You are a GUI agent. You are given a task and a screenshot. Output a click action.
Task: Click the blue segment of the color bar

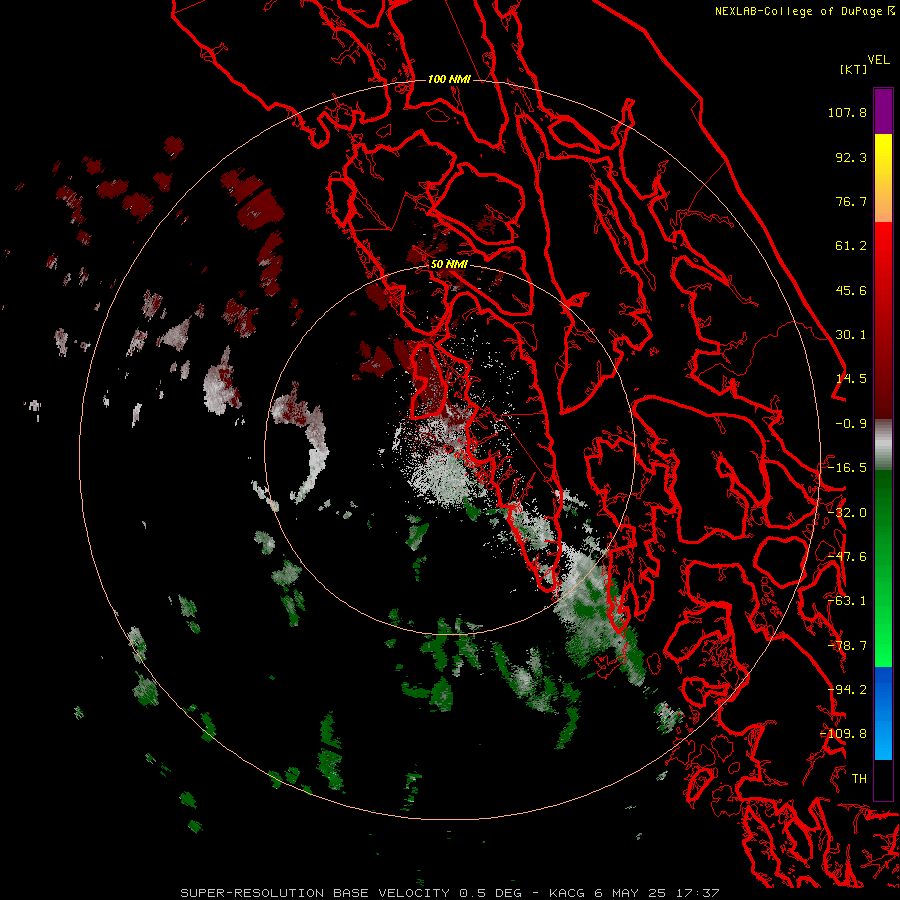883,713
